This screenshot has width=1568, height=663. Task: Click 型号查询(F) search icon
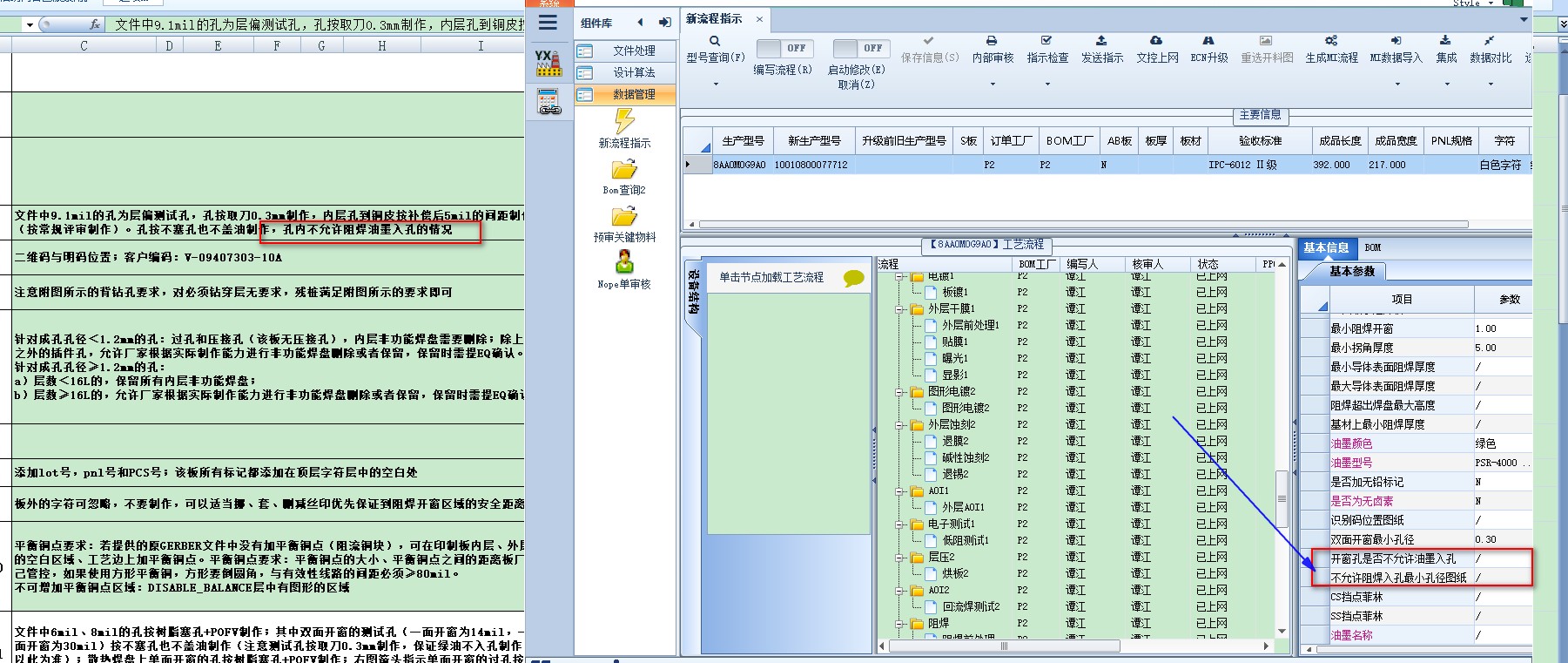click(715, 41)
